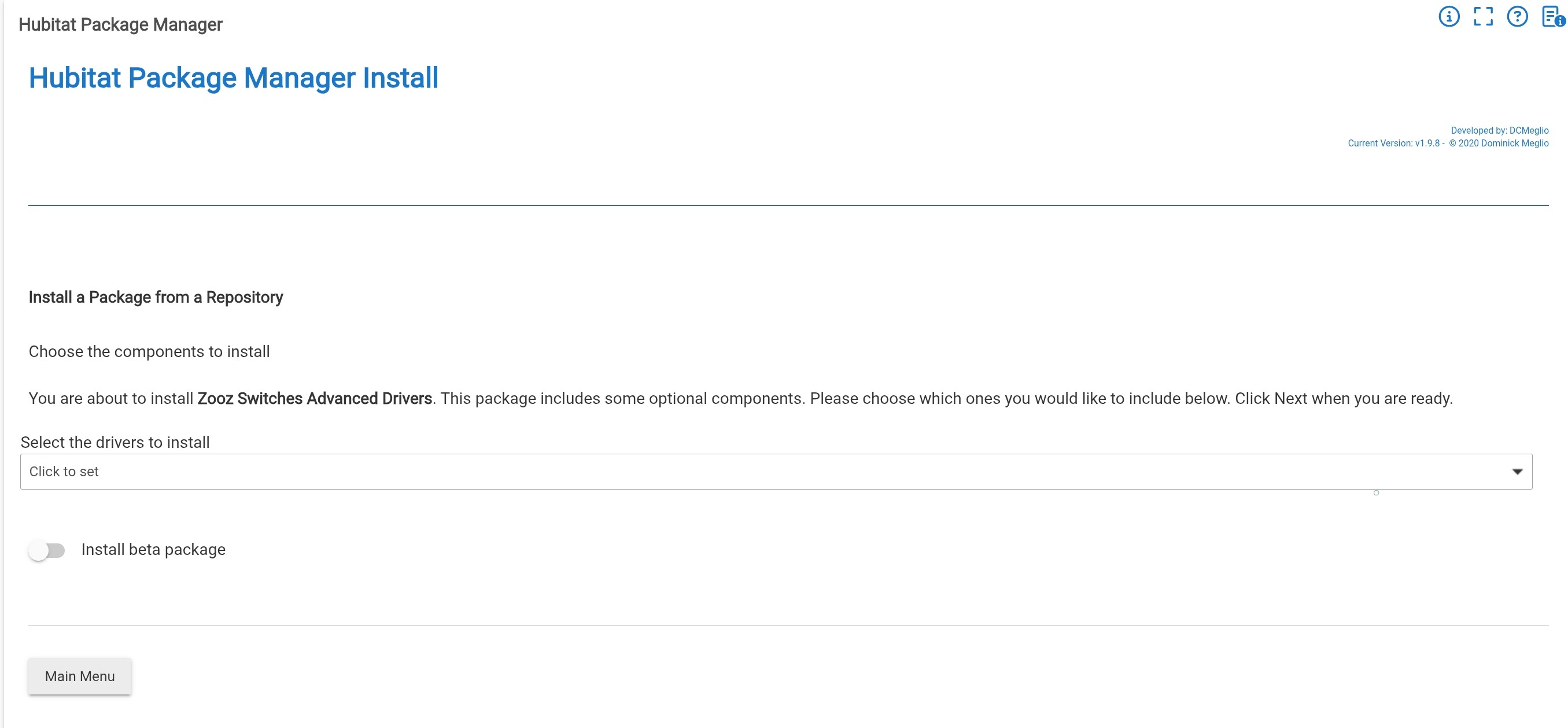Click the 'Current Version: v1.9.8' text
Image resolution: width=1568 pixels, height=728 pixels.
1393,143
